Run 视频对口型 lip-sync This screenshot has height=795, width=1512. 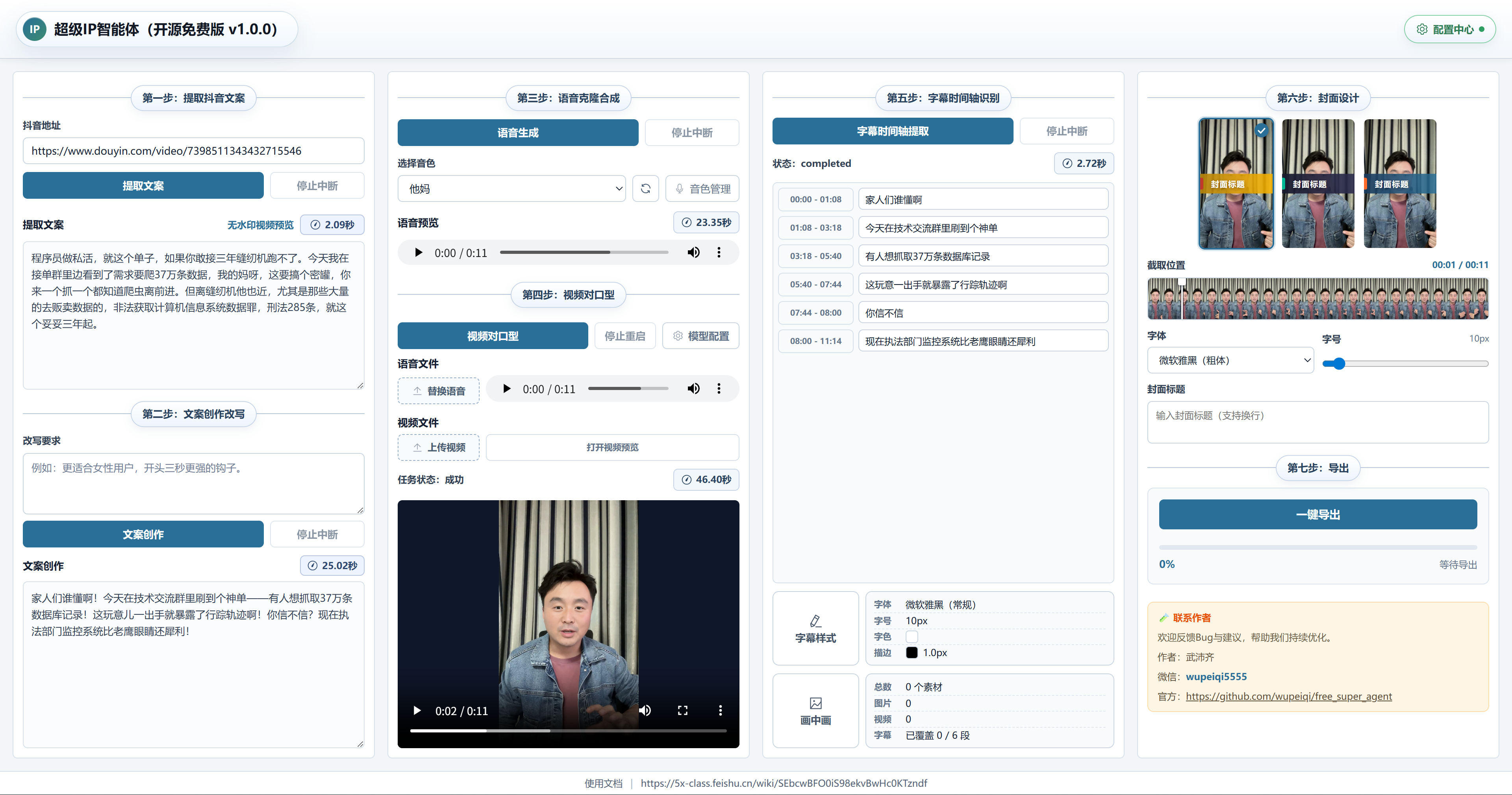pos(493,336)
